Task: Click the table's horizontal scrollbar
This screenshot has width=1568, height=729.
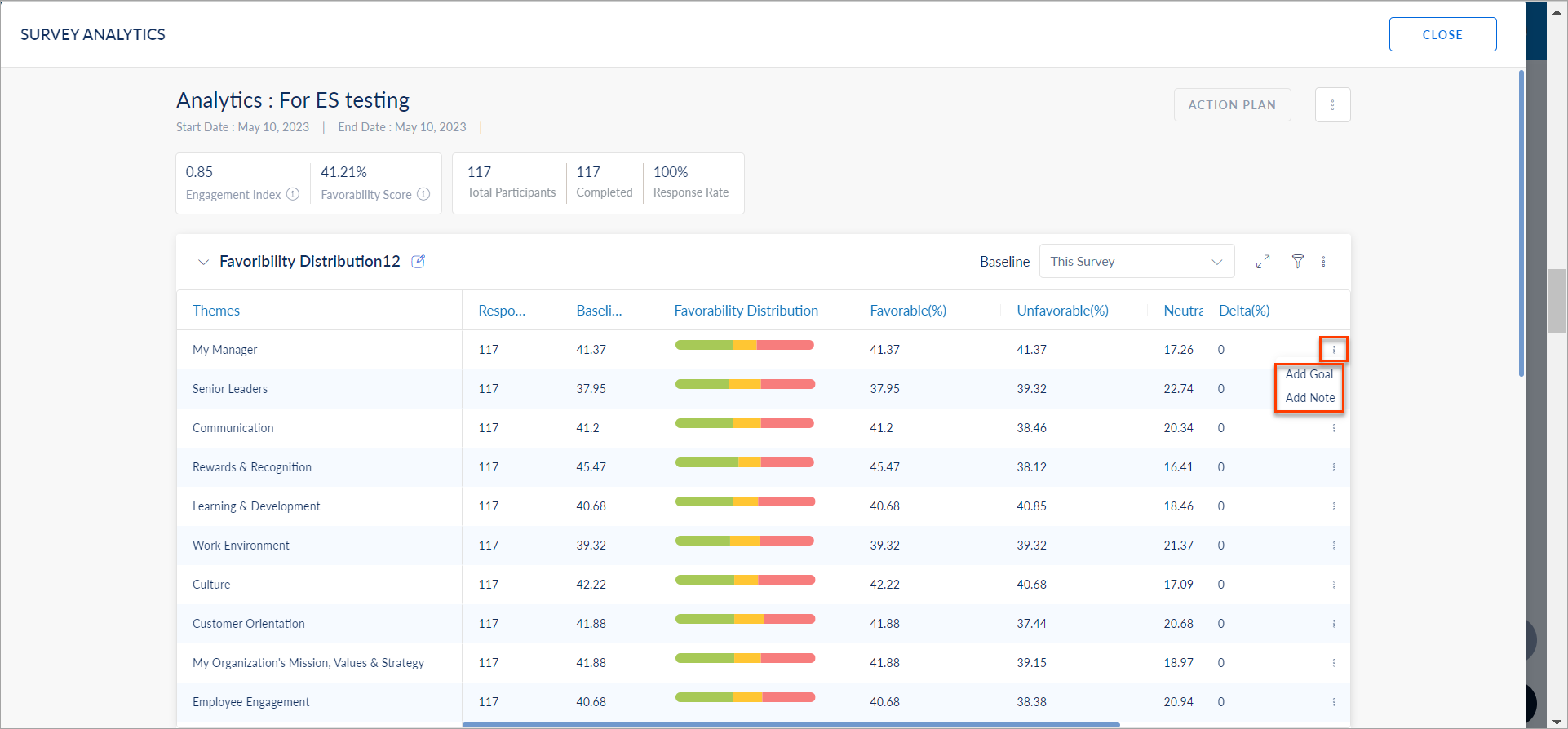Action: (791, 724)
